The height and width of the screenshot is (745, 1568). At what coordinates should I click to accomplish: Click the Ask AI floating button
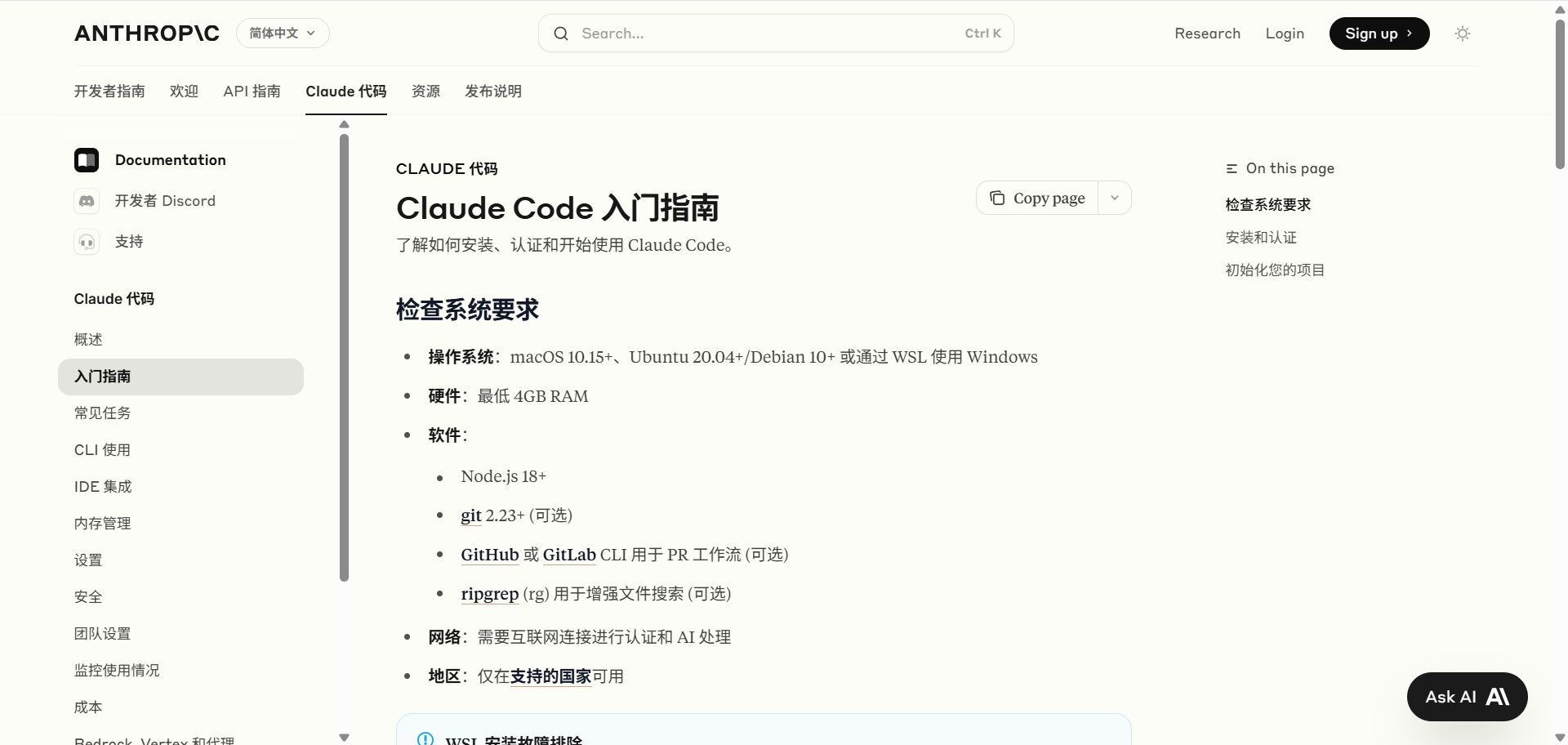point(1467,697)
